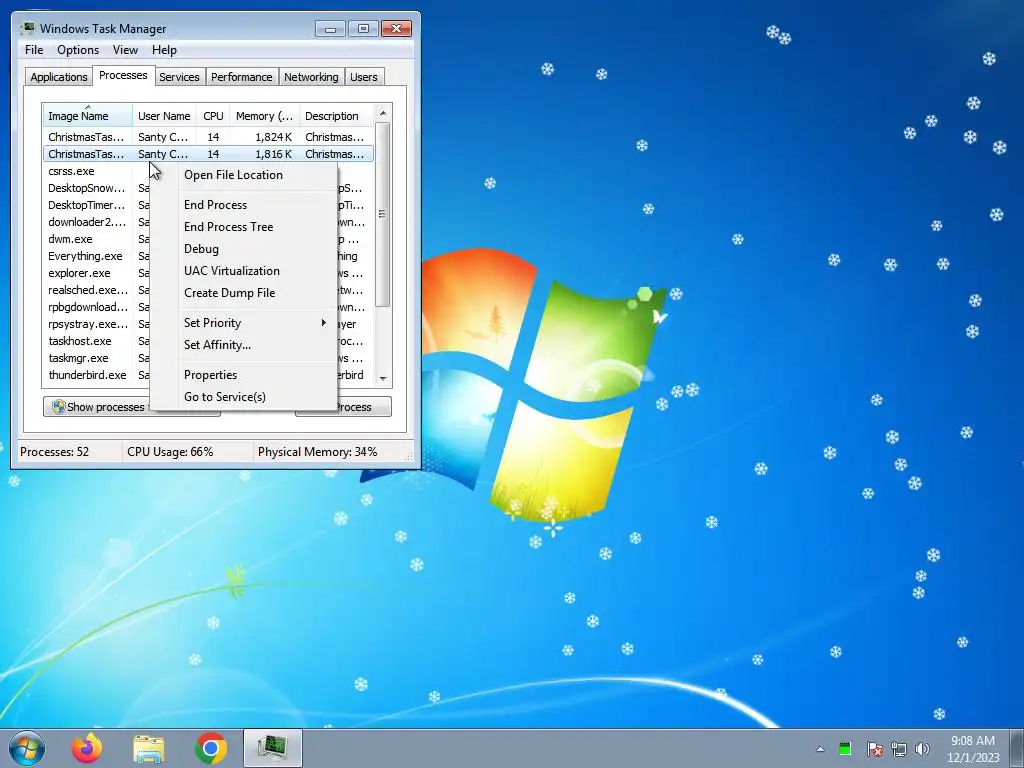Click the CPU Usage: 66% status
Viewport: 1024px width, 768px height.
170,452
